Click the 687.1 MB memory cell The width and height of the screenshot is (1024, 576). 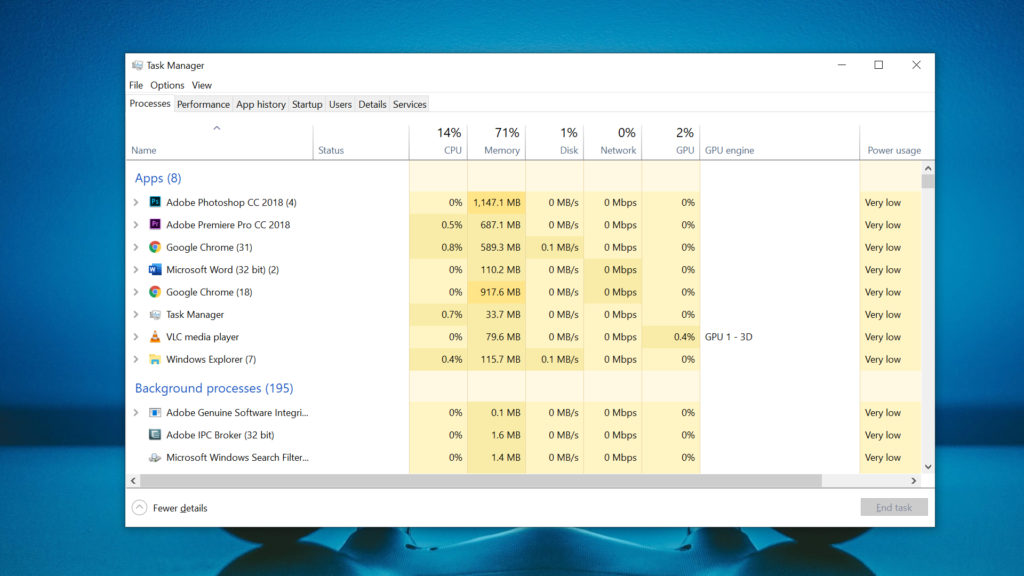[496, 225]
